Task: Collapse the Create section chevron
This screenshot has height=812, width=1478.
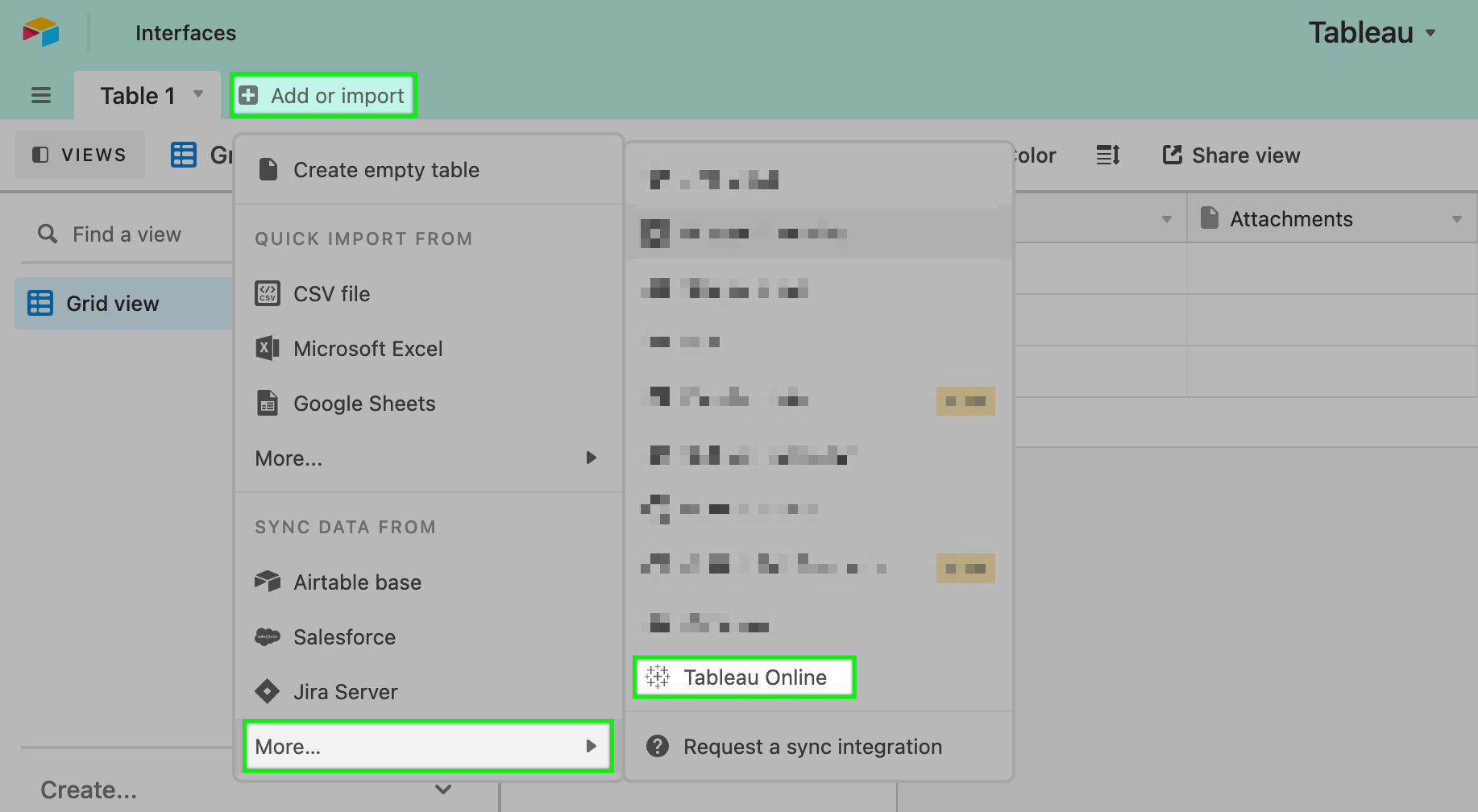Action: coord(443,789)
